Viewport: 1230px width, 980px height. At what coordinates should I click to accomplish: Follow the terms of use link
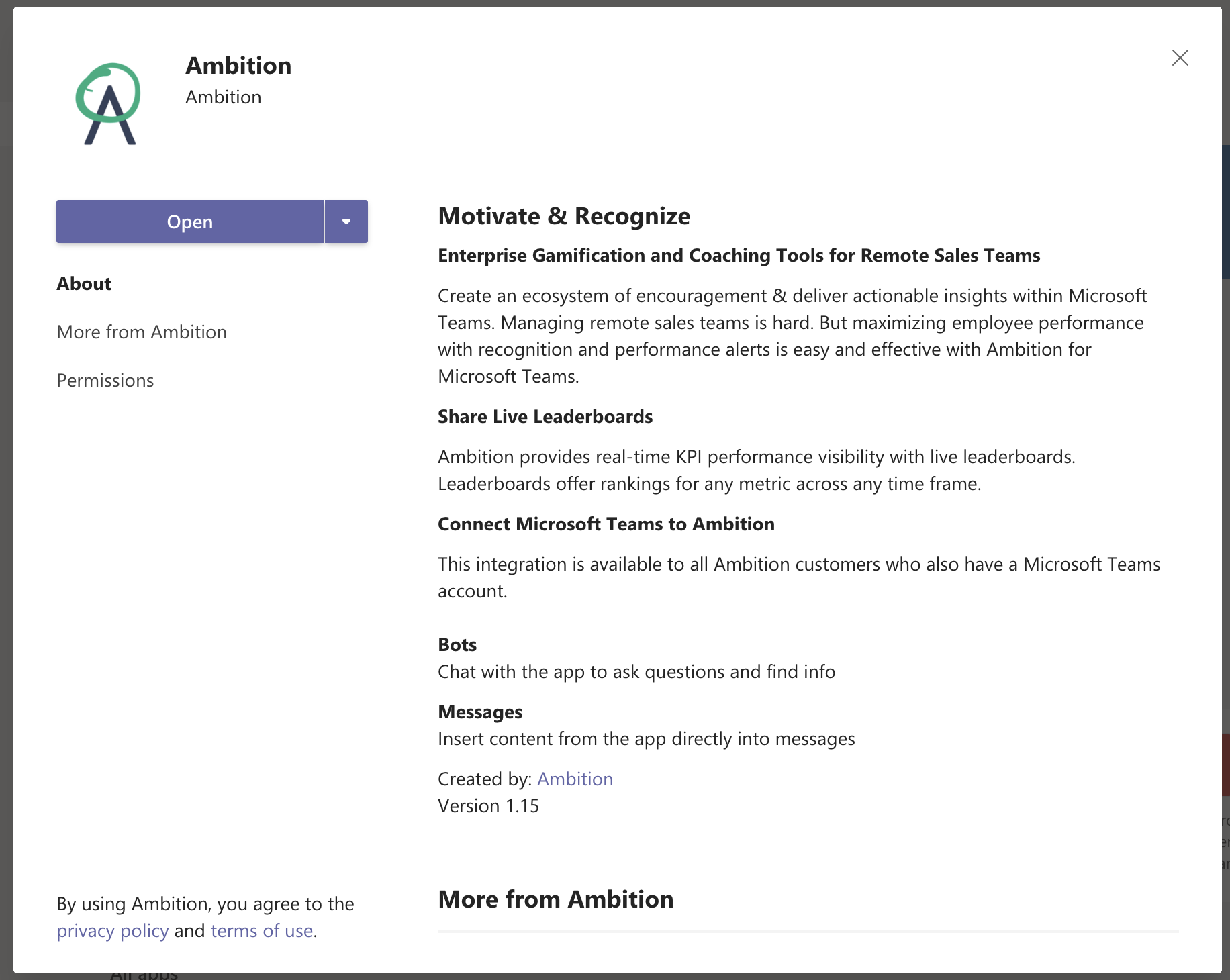pyautogui.click(x=262, y=931)
